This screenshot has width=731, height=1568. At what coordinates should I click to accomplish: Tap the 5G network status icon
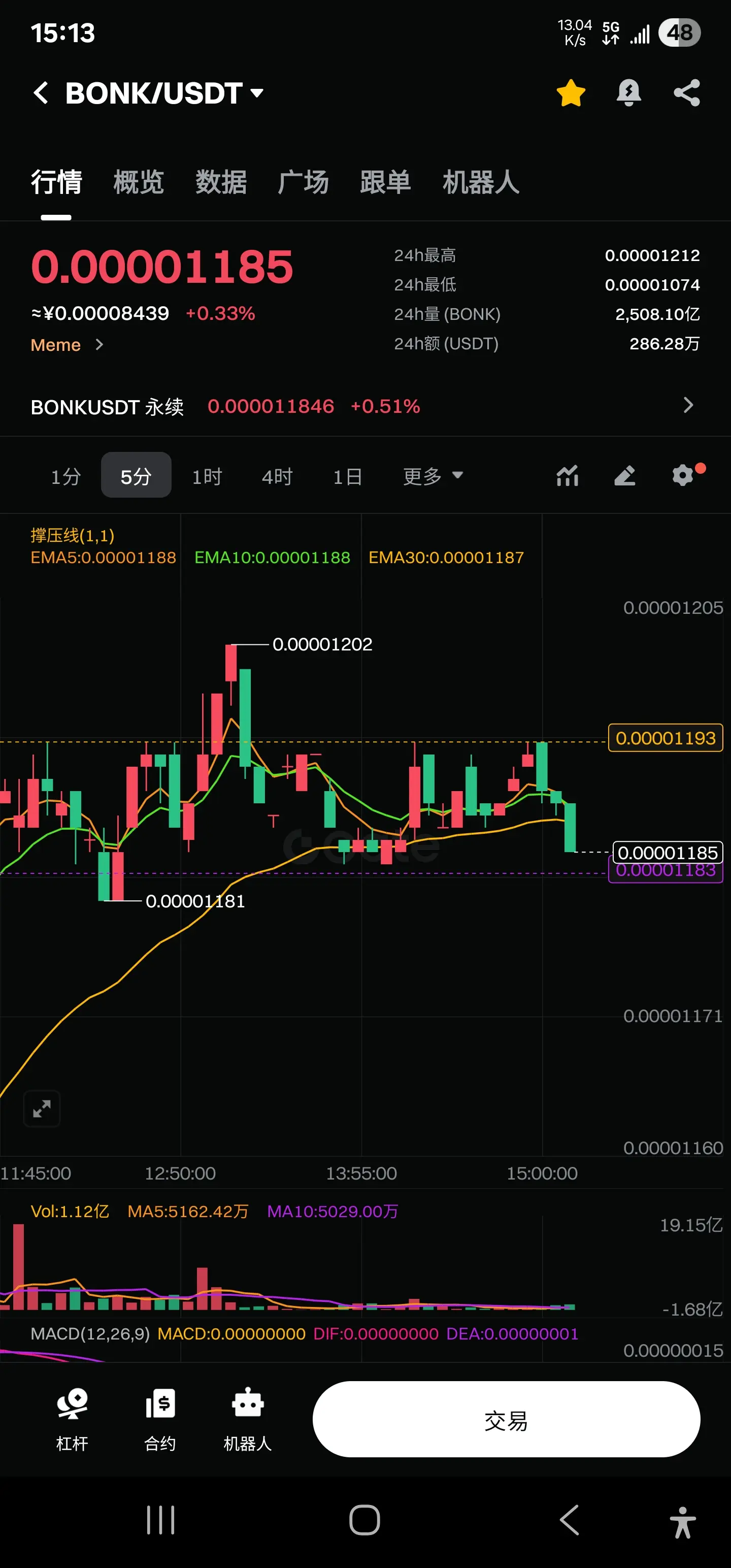(x=611, y=33)
